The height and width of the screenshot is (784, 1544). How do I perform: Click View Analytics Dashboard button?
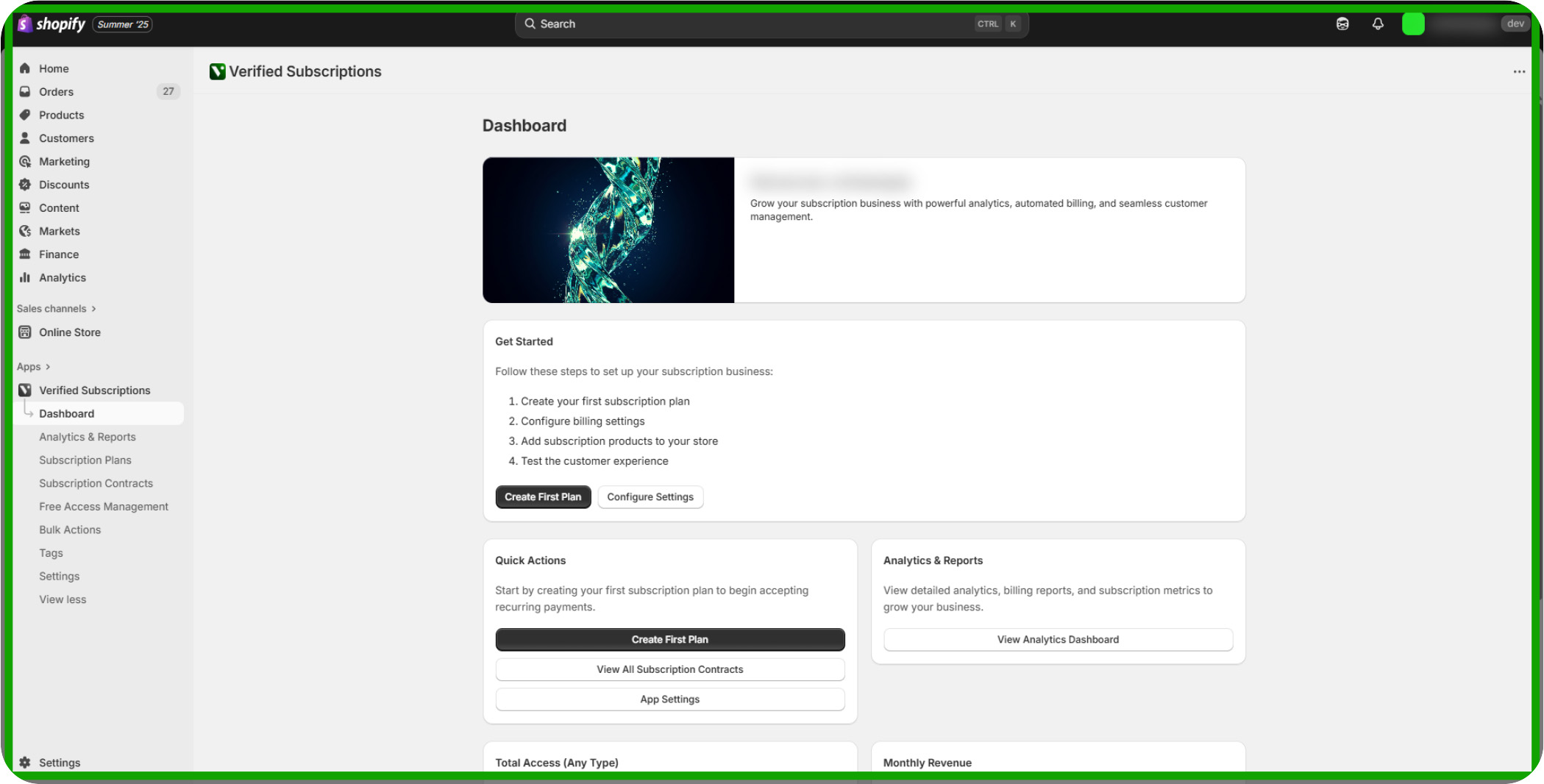coord(1058,639)
